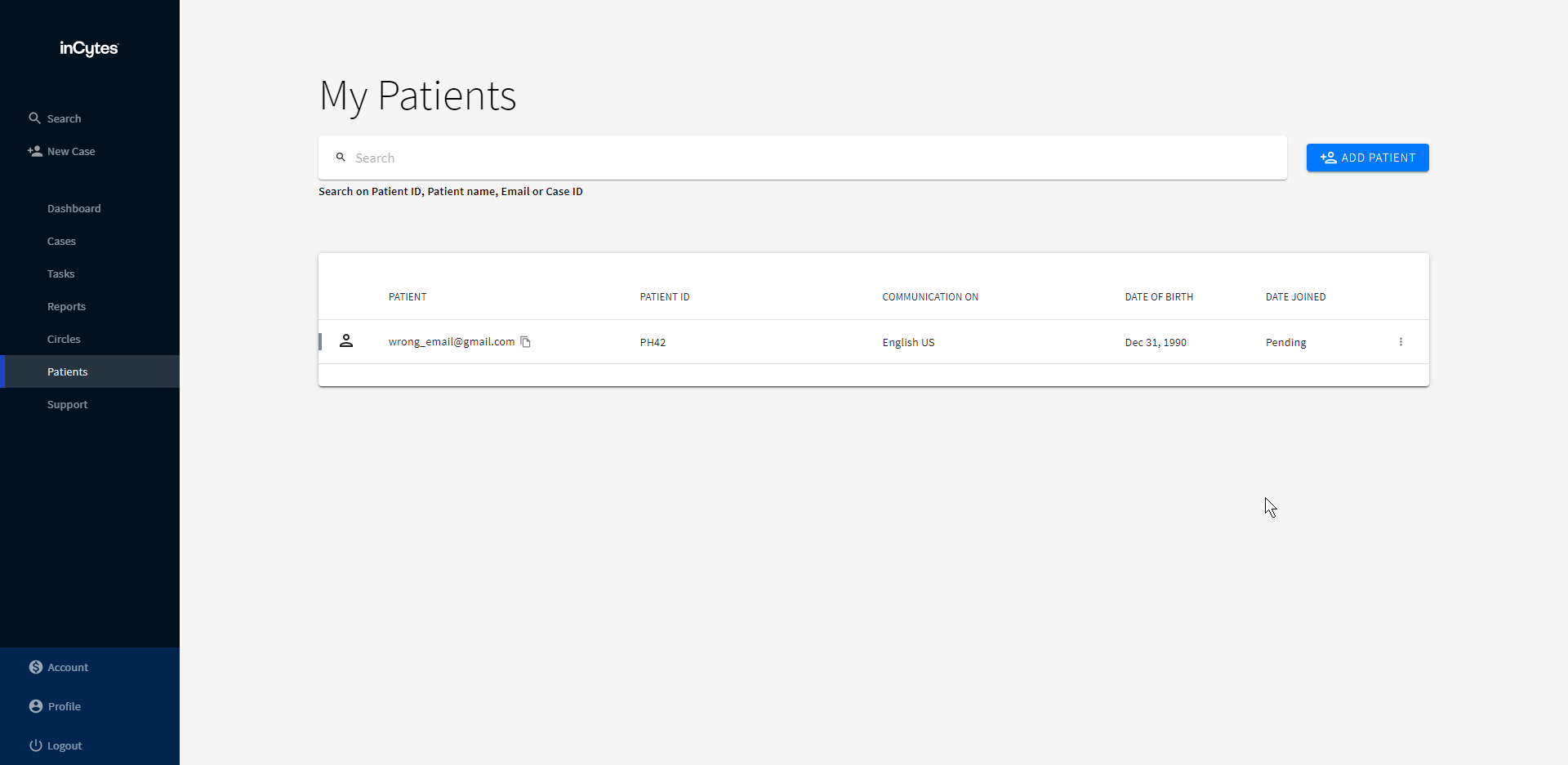Go to Cases in sidebar
Screen dimensions: 1568x765
pyautogui.click(x=61, y=241)
